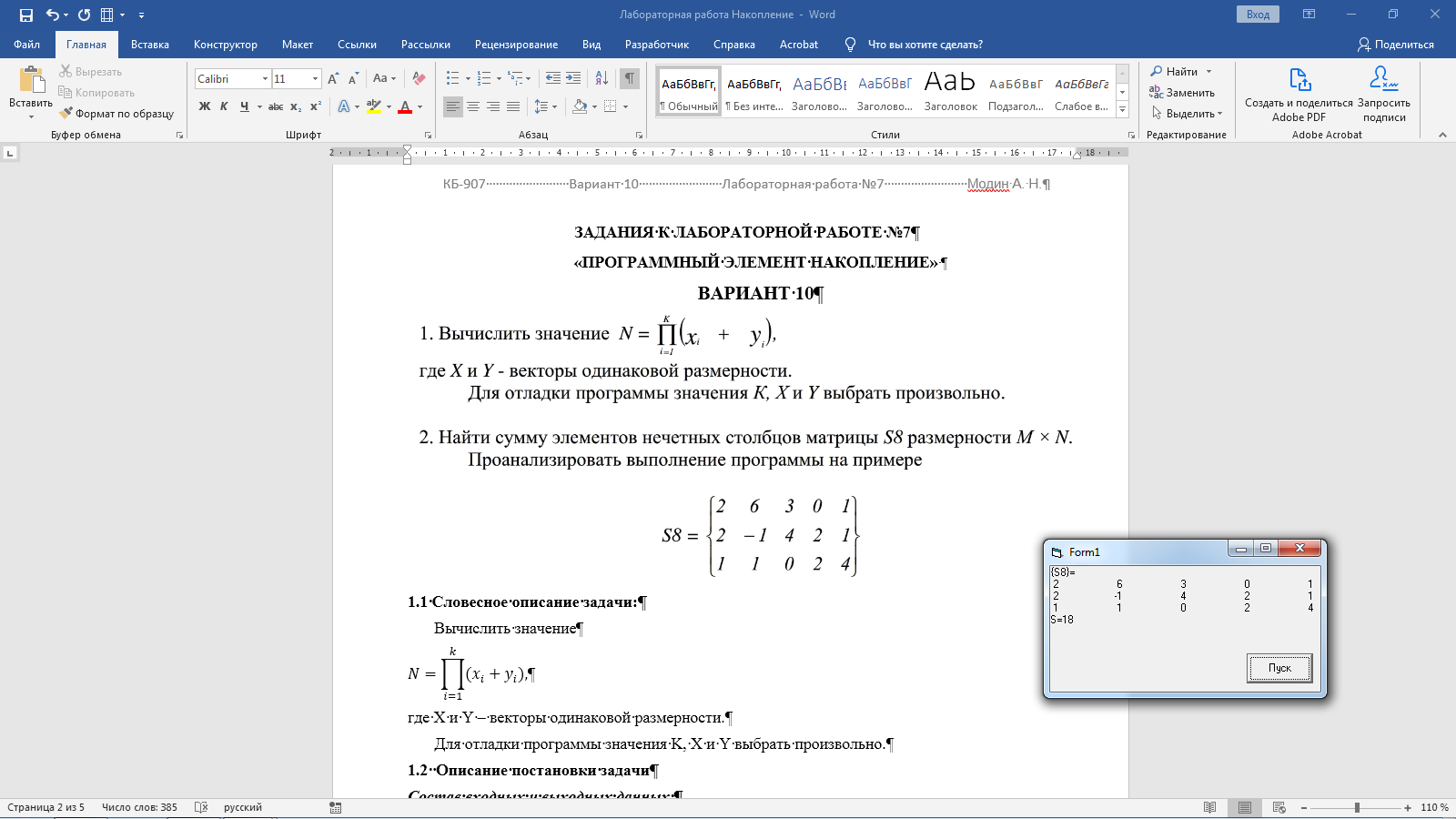Open spell check icon in status bar
Image resolution: width=1456 pixels, height=819 pixels.
click(201, 807)
